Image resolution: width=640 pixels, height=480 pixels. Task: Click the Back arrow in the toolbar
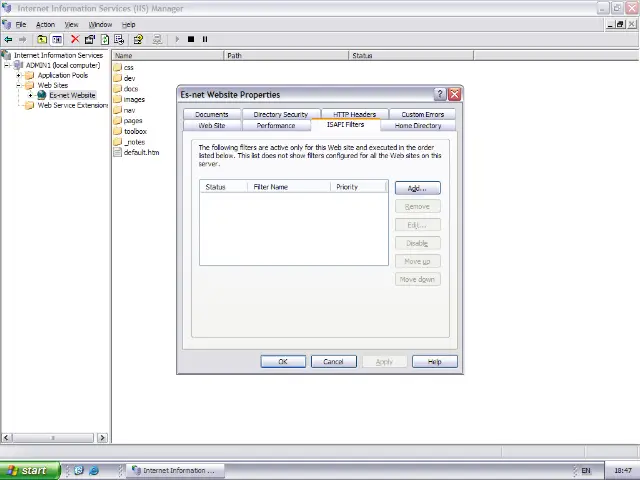(x=8, y=40)
